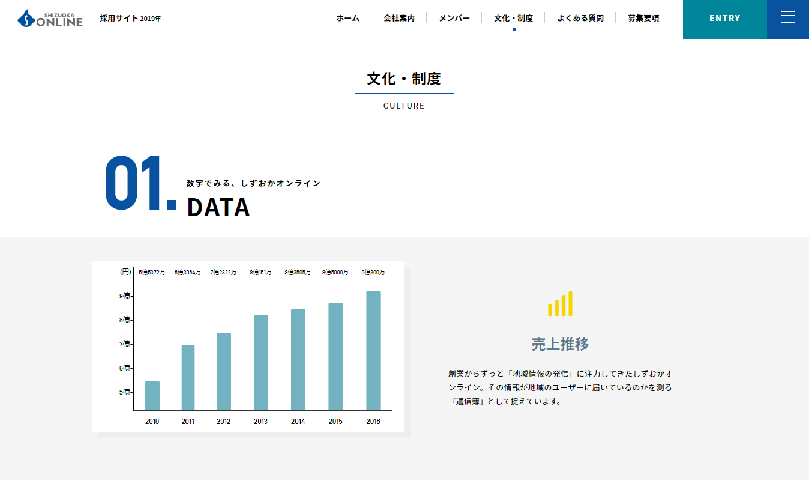The height and width of the screenshot is (481, 809).
Task: Click the 2011 bar in chart
Action: click(188, 378)
